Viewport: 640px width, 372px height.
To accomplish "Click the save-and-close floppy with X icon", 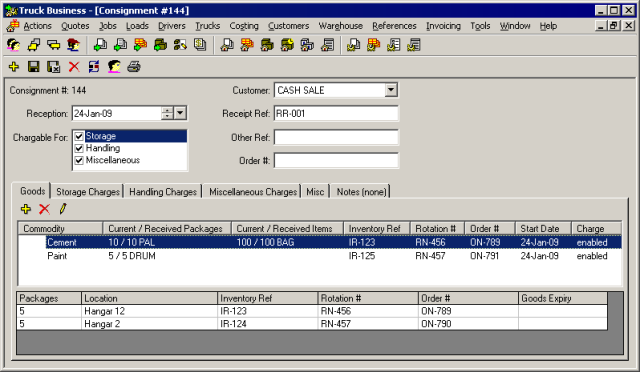I will [x=53, y=67].
